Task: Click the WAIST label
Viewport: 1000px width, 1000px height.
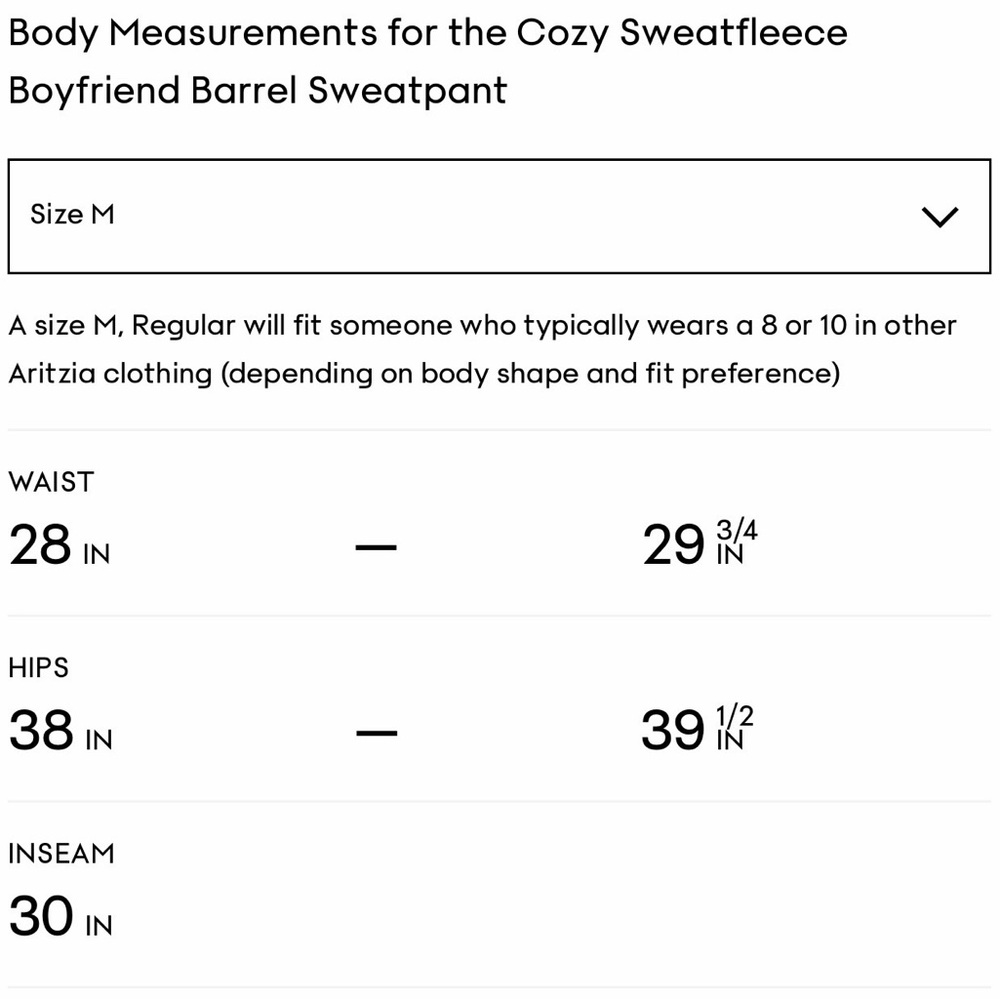Action: click(51, 482)
